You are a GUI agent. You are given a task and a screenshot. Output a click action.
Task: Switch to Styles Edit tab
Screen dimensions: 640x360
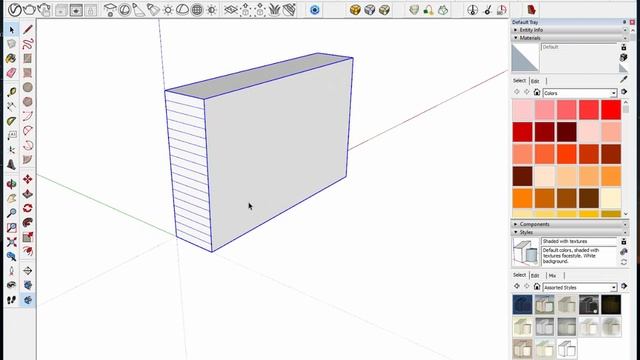coord(535,275)
